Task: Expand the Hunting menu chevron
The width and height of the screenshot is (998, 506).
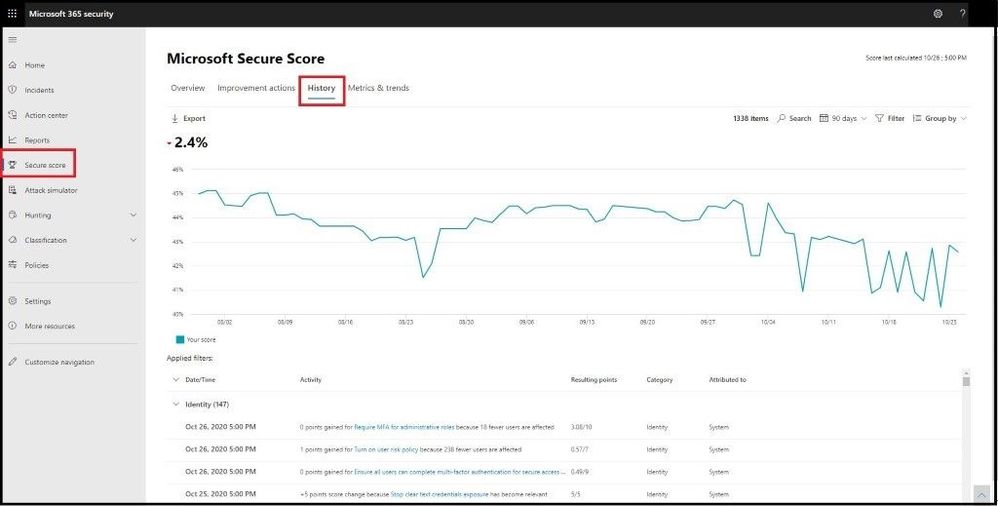Action: (x=133, y=215)
